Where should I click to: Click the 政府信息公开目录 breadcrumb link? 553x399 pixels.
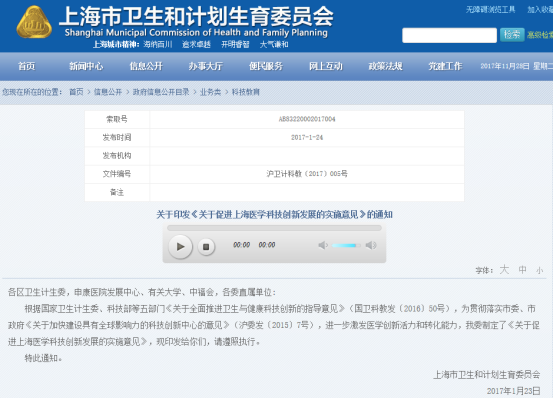point(161,92)
